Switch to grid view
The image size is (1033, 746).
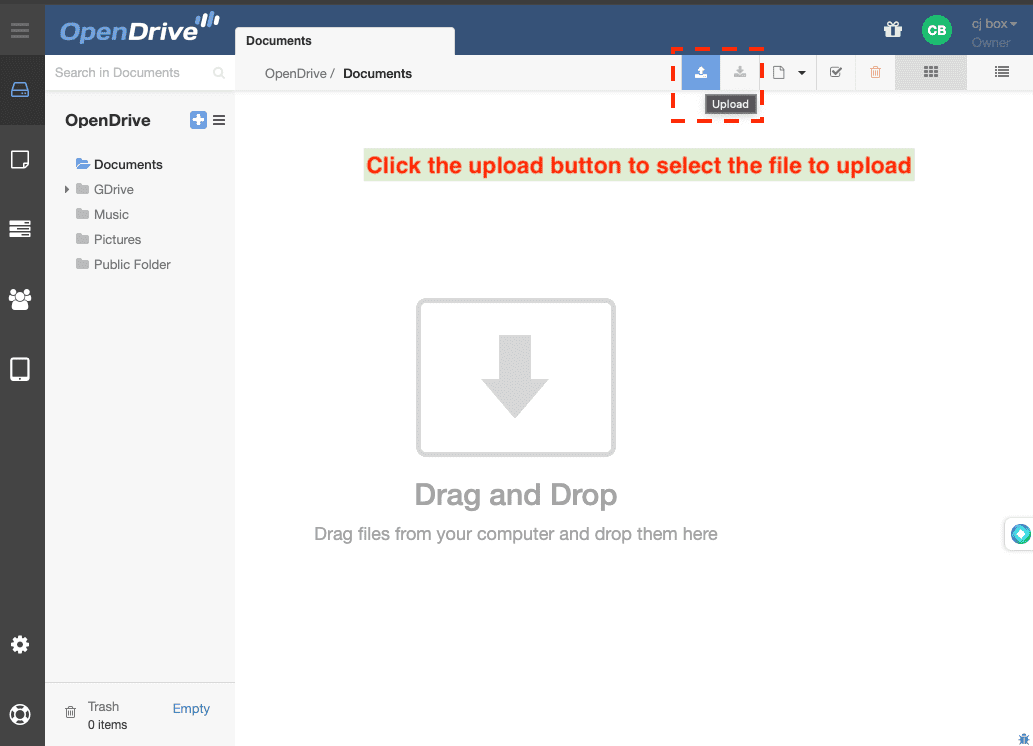tap(931, 72)
